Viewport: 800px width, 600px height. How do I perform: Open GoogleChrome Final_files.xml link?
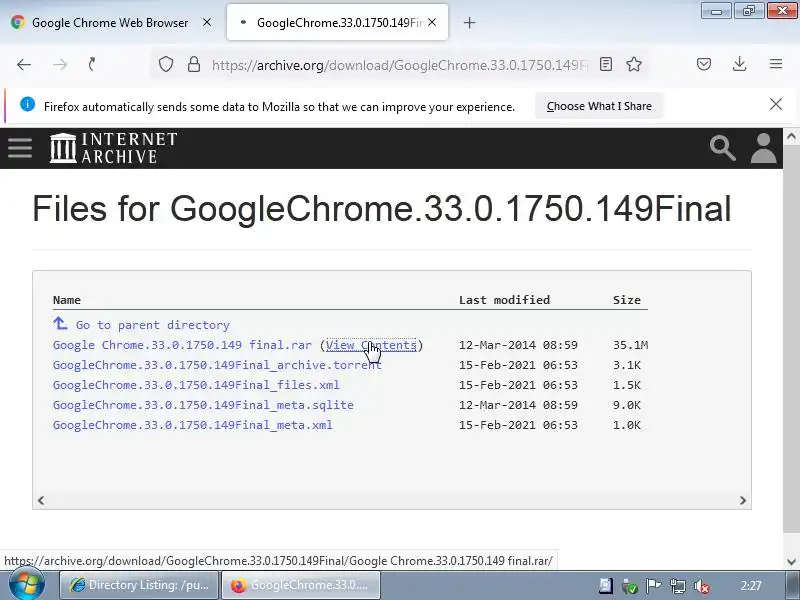pyautogui.click(x=196, y=385)
